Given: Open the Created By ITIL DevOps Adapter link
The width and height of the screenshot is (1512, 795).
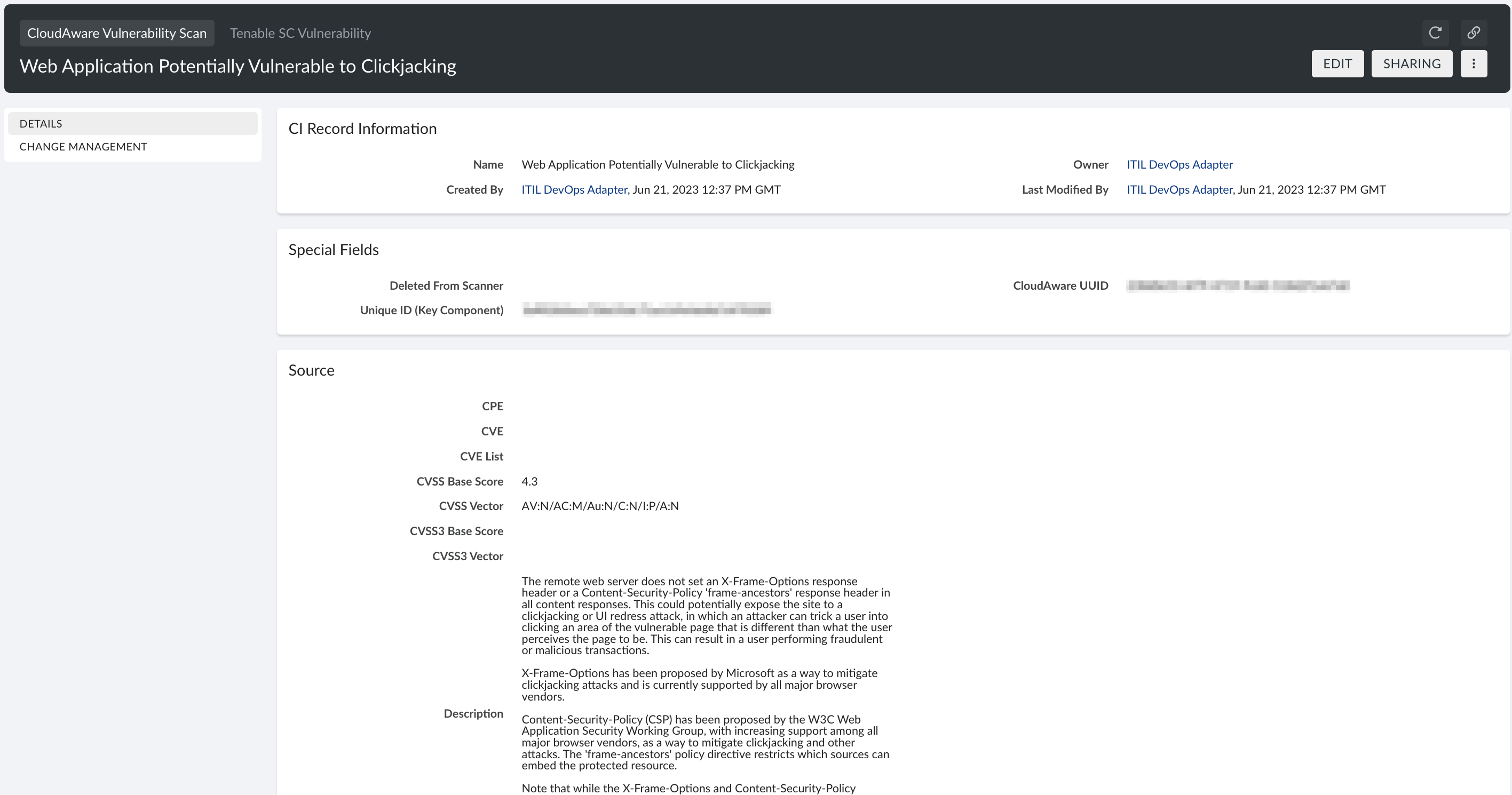Looking at the screenshot, I should 573,189.
